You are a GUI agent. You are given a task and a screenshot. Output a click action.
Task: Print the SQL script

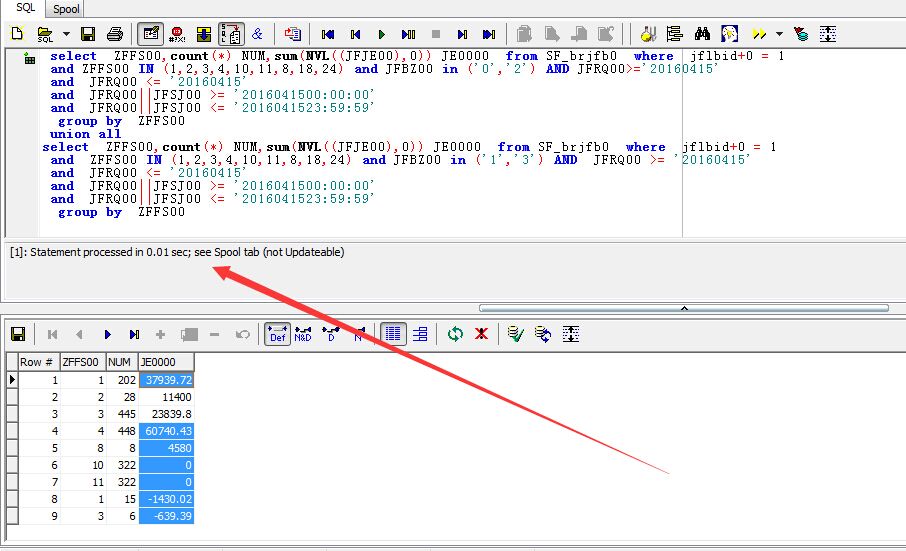115,34
